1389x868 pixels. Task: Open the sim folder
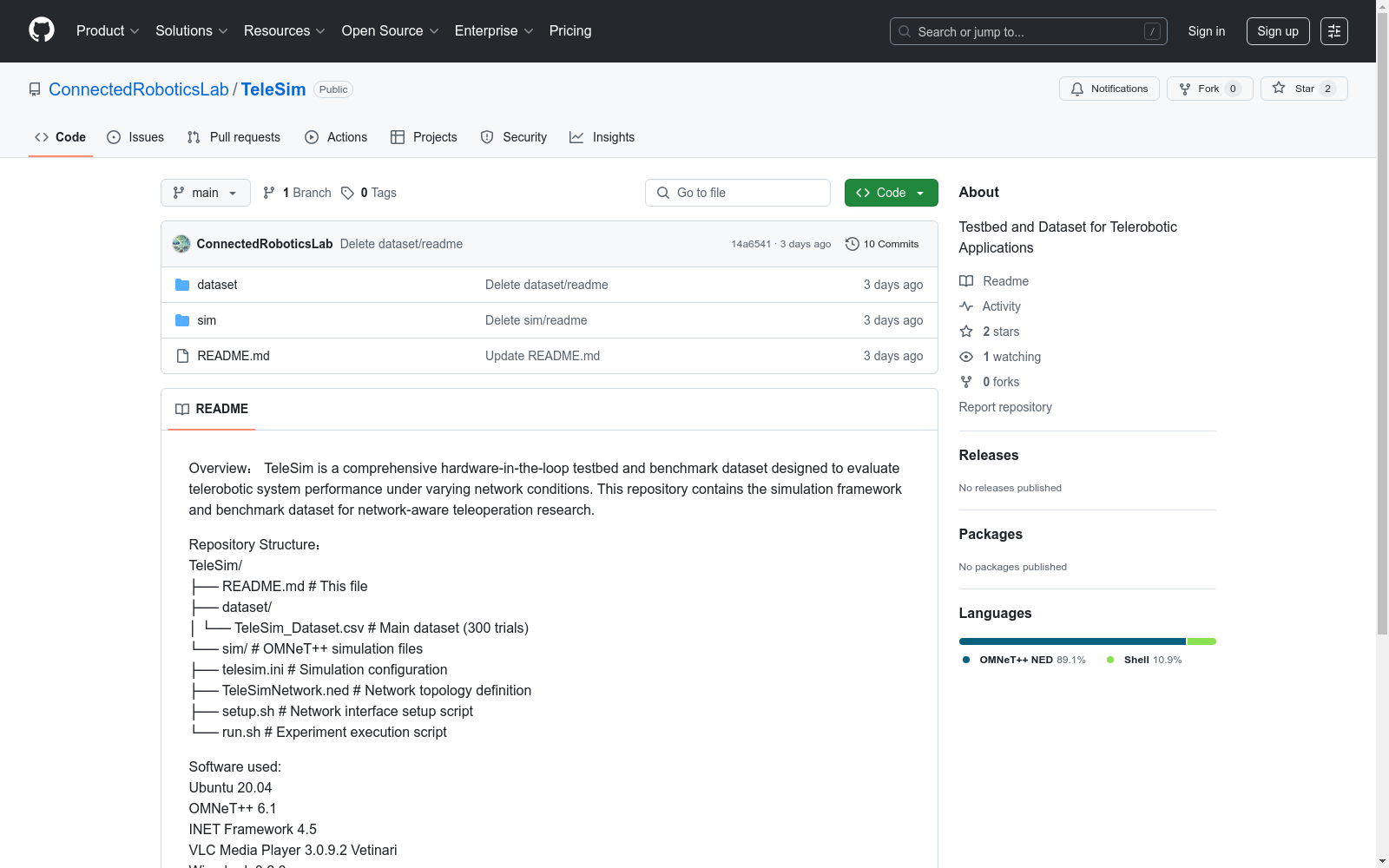point(207,320)
